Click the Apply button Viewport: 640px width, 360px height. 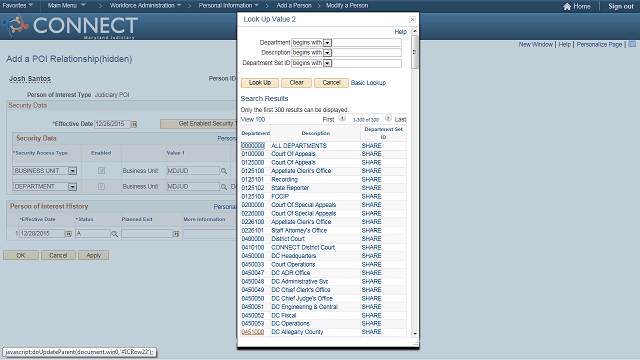(93, 256)
